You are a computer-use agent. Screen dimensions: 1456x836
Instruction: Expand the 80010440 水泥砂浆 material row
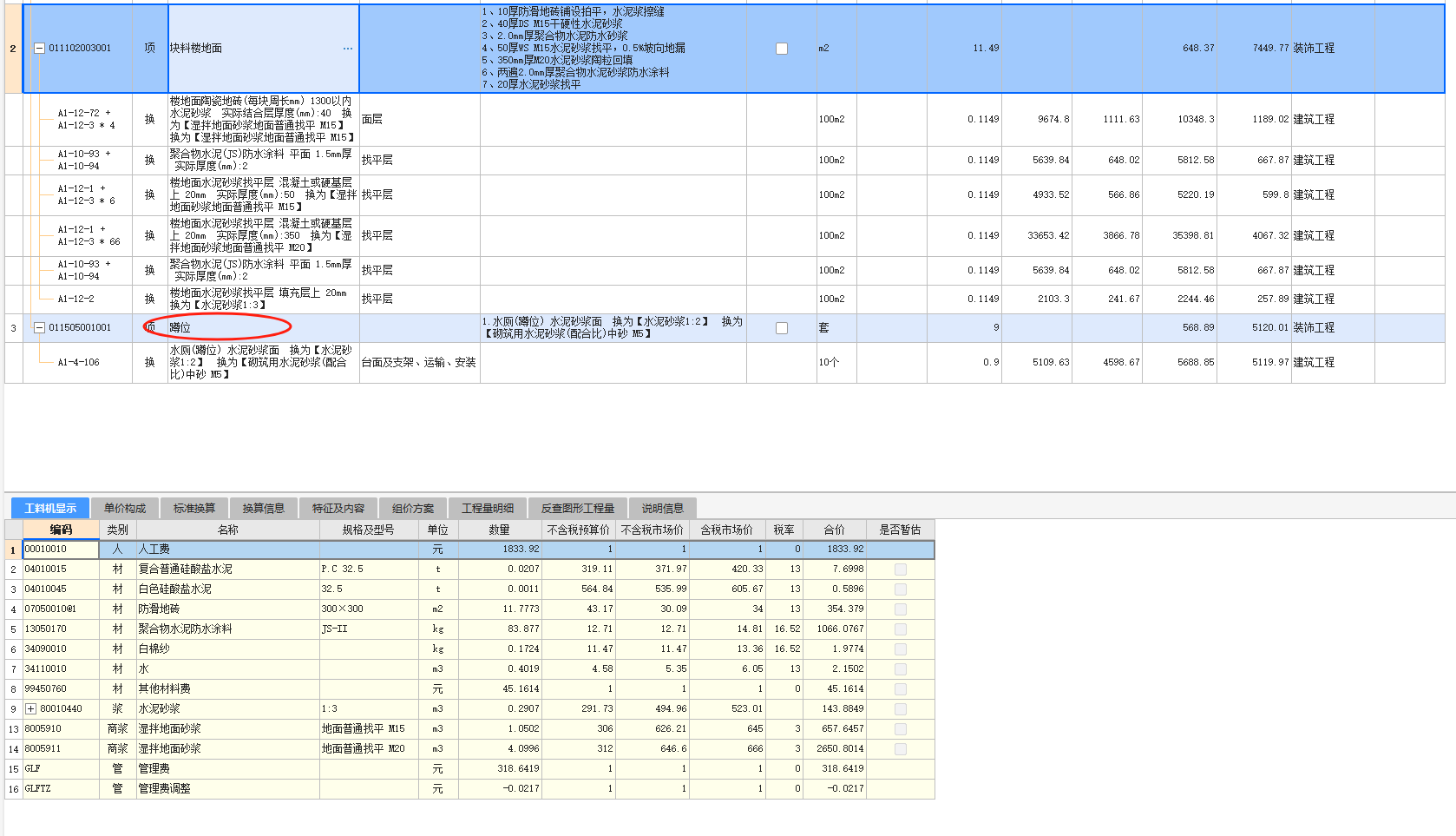tap(30, 709)
